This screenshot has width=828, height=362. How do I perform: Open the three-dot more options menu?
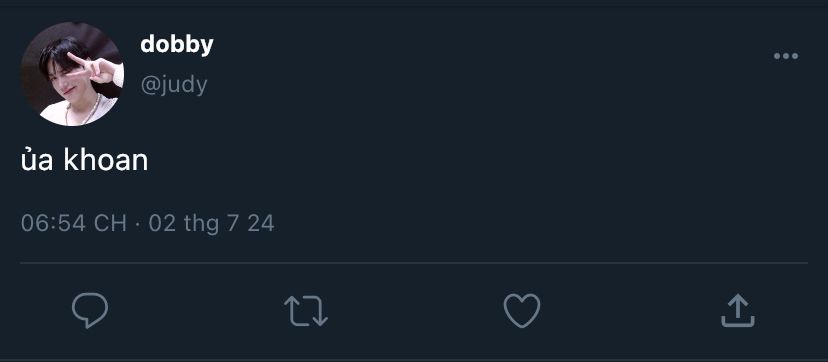tap(786, 56)
